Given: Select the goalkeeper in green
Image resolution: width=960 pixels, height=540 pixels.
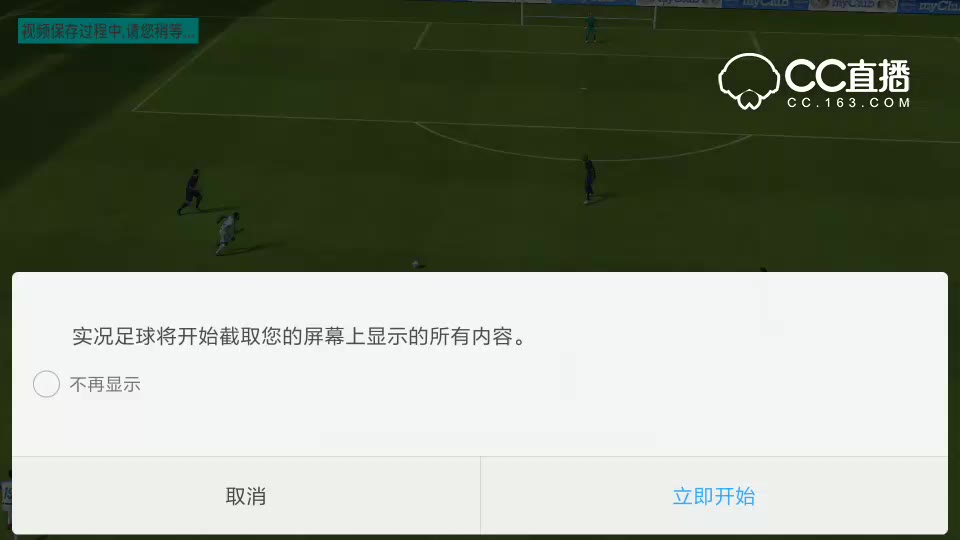Looking at the screenshot, I should (x=590, y=28).
